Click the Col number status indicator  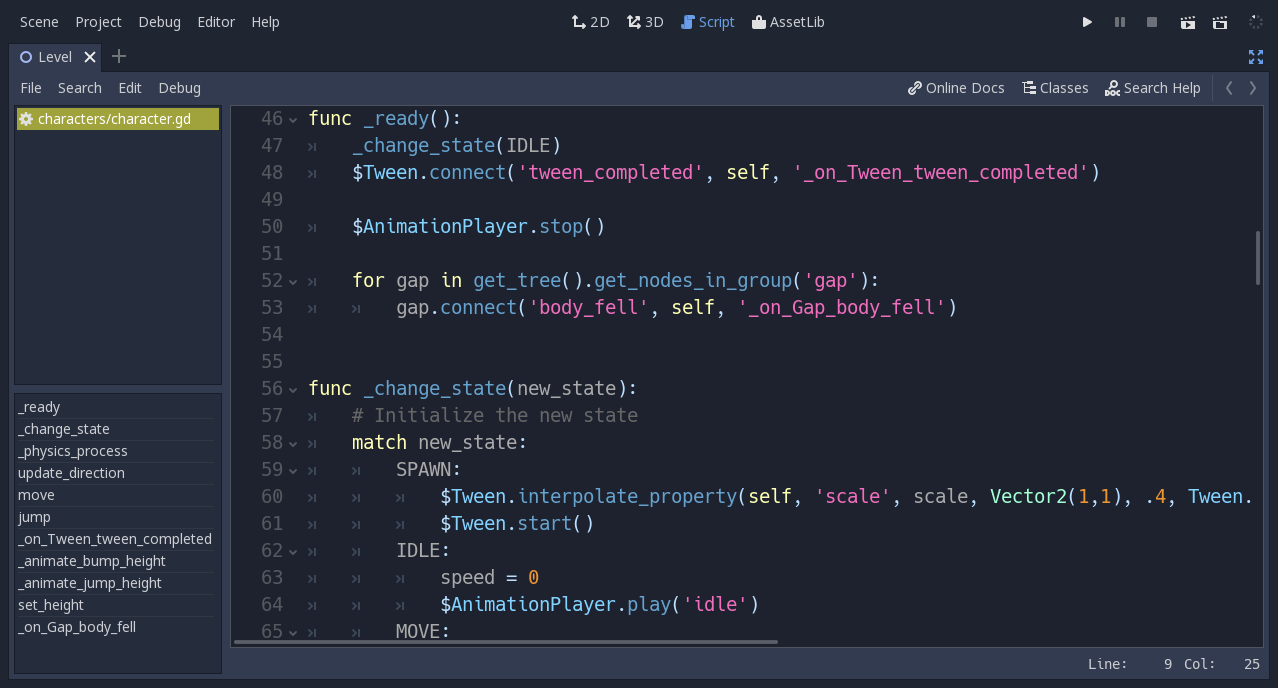[1222, 664]
